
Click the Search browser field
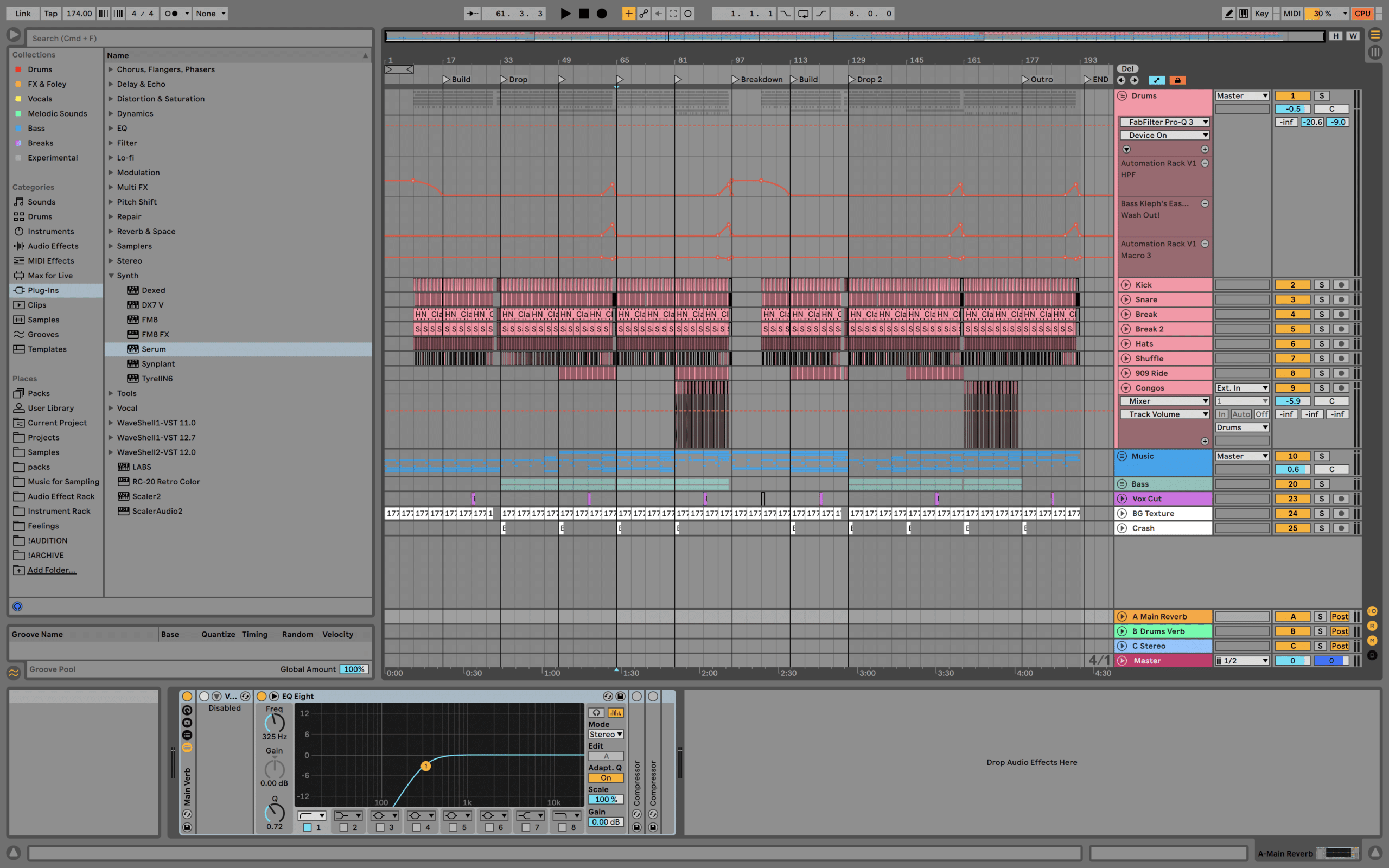[199, 38]
